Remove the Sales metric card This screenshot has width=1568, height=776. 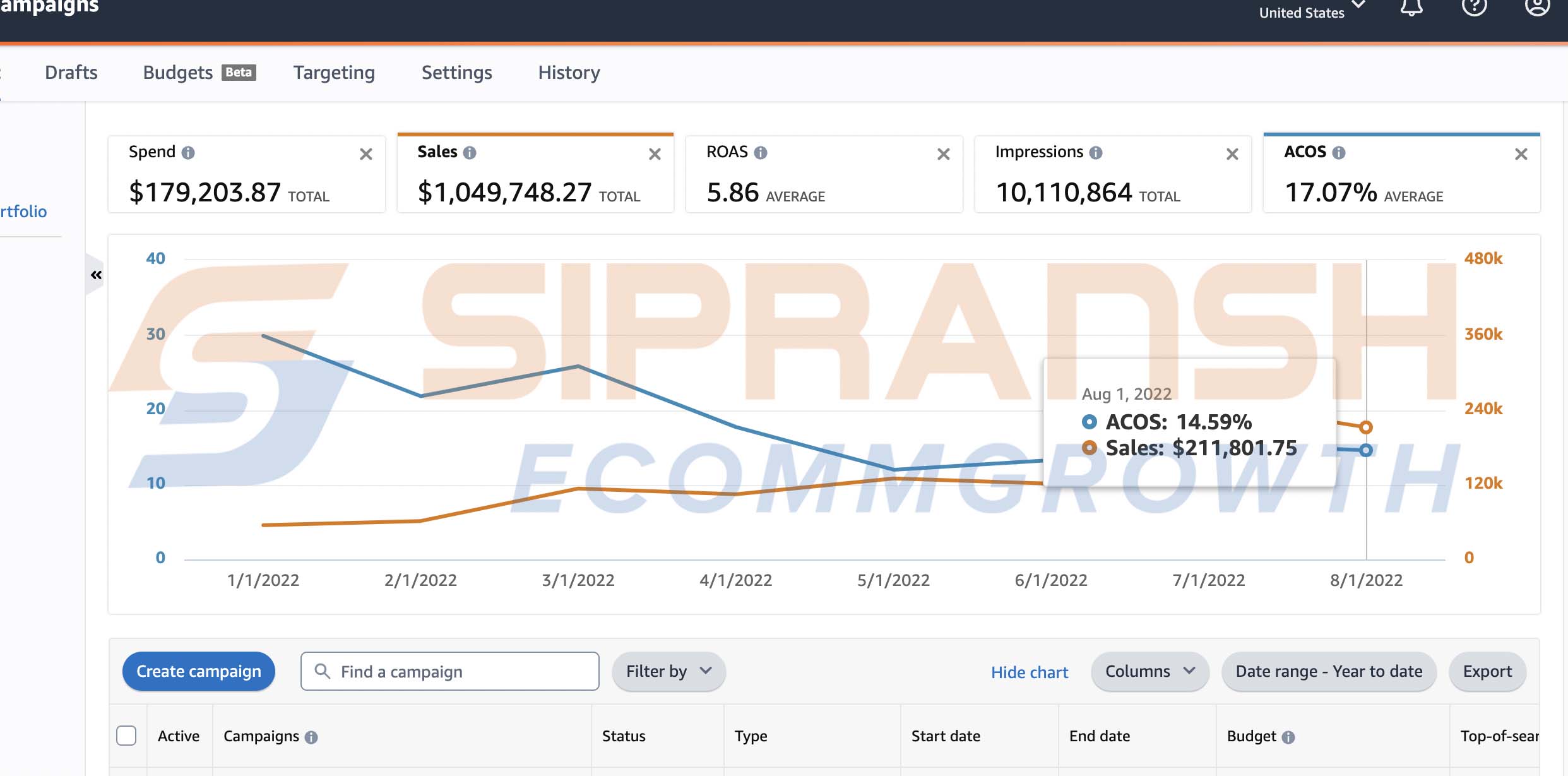(655, 154)
